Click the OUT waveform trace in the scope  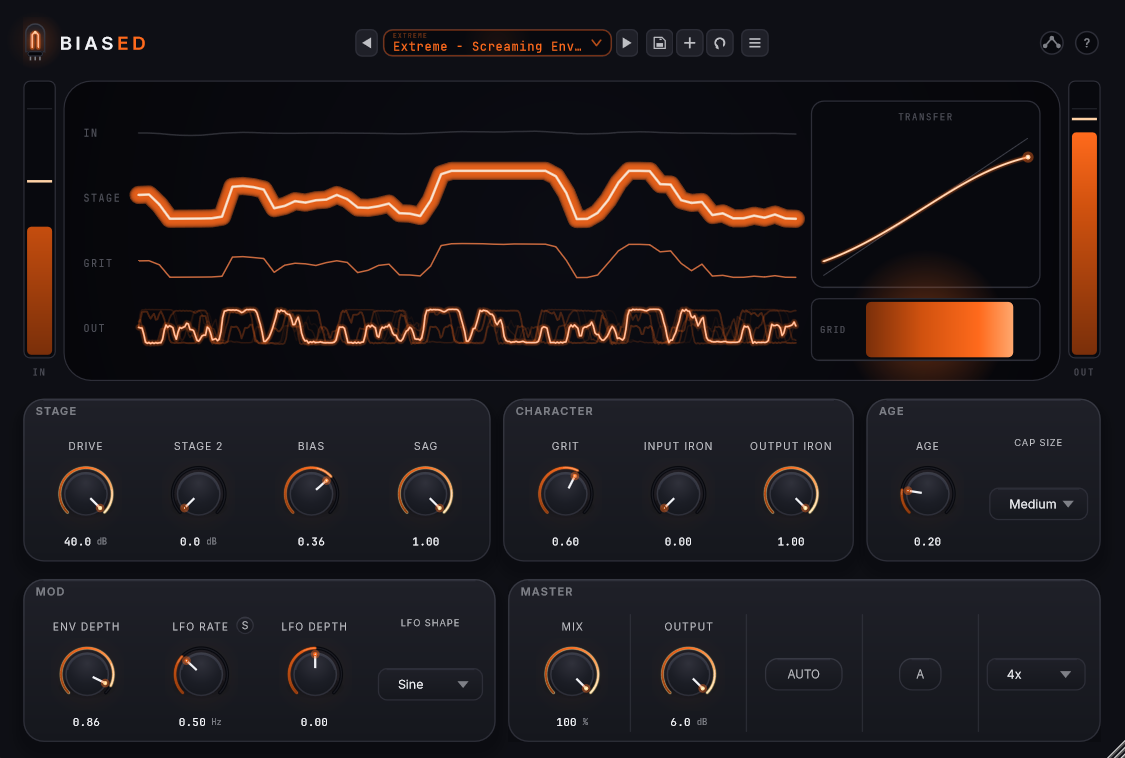point(467,328)
